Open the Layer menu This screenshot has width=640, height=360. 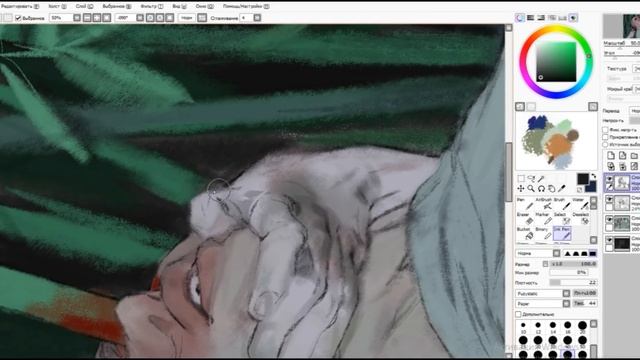[x=84, y=7]
